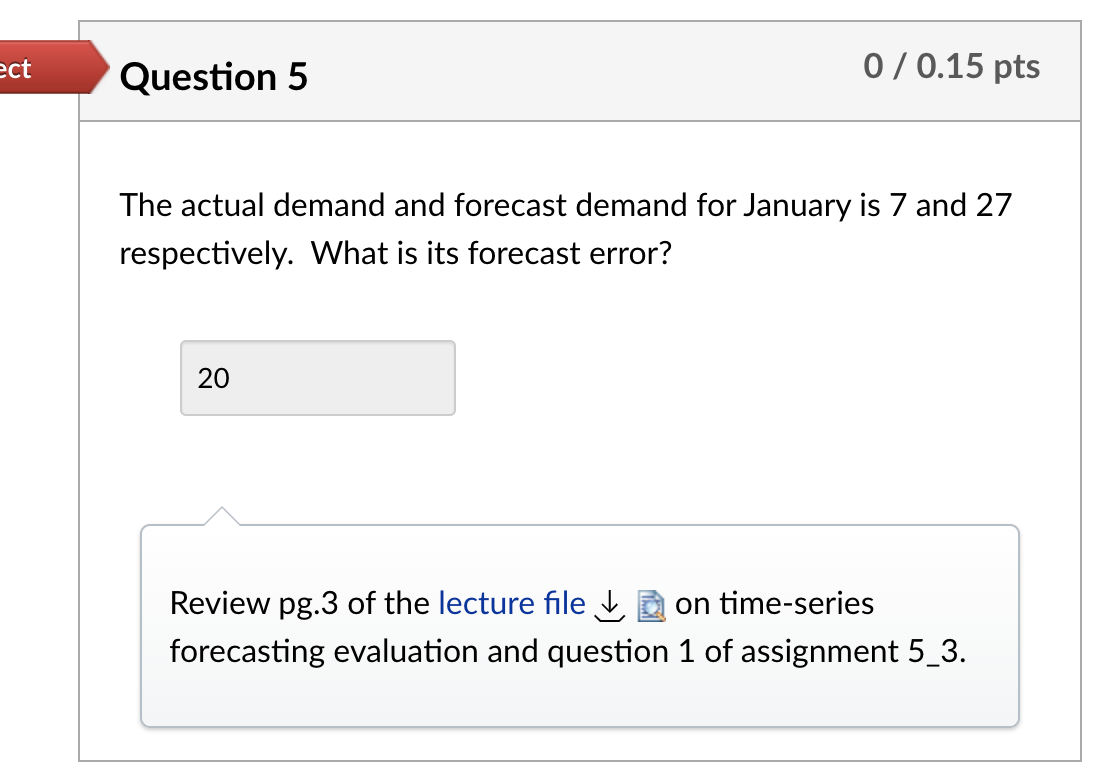Click the Question 5 heading
Viewport: 1108px width, 782px height.
pos(213,77)
